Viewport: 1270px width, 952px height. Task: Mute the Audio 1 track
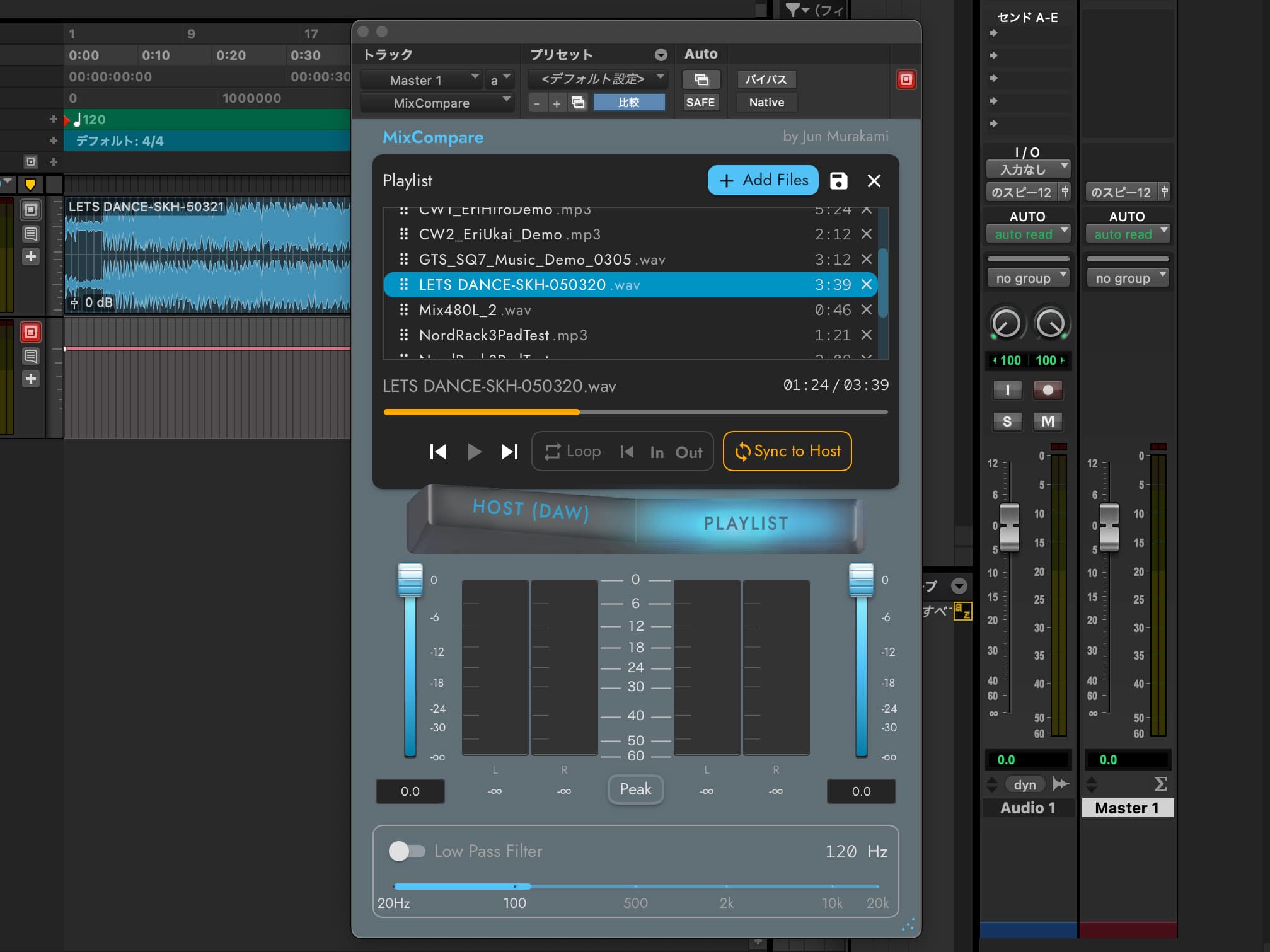point(1048,422)
